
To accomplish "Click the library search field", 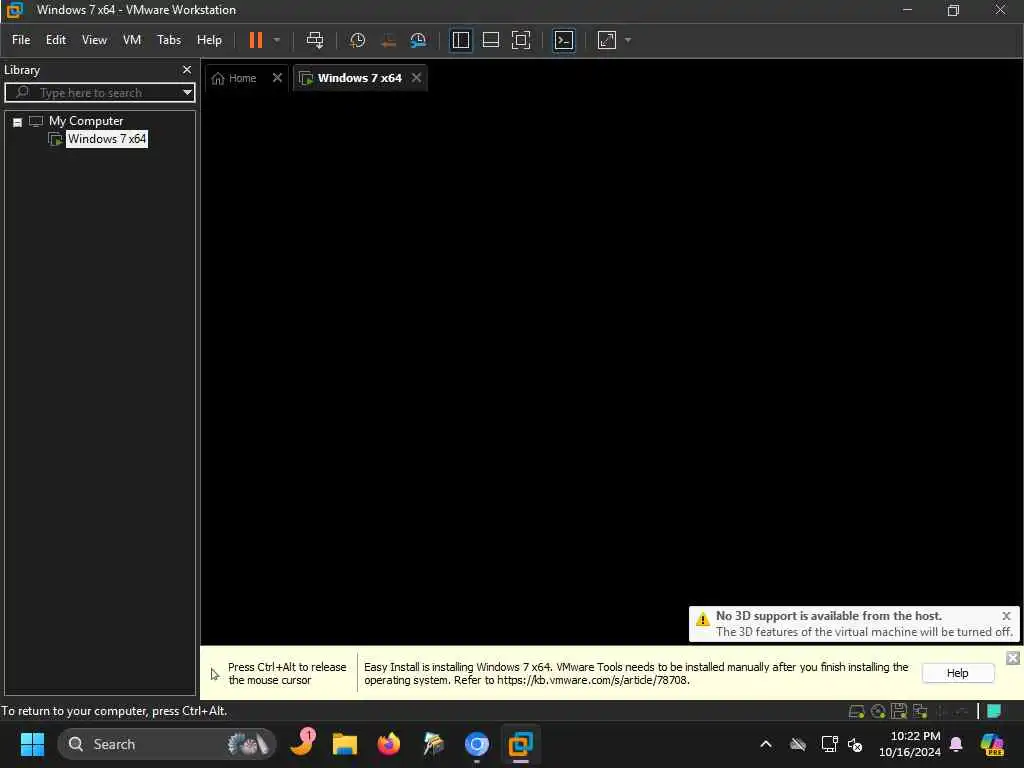I will point(98,92).
